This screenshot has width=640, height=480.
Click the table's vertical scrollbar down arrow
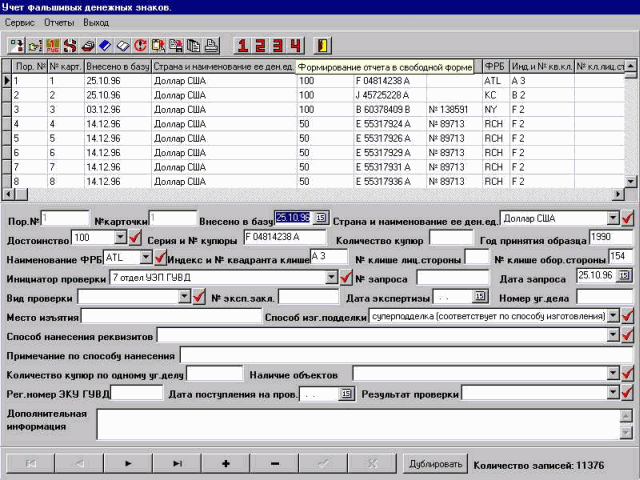[x=631, y=181]
